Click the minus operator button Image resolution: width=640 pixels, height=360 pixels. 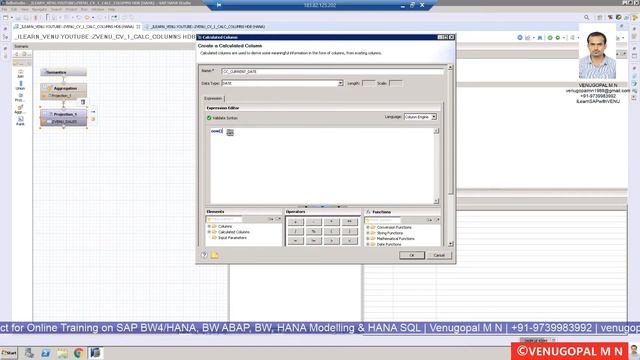click(313, 222)
